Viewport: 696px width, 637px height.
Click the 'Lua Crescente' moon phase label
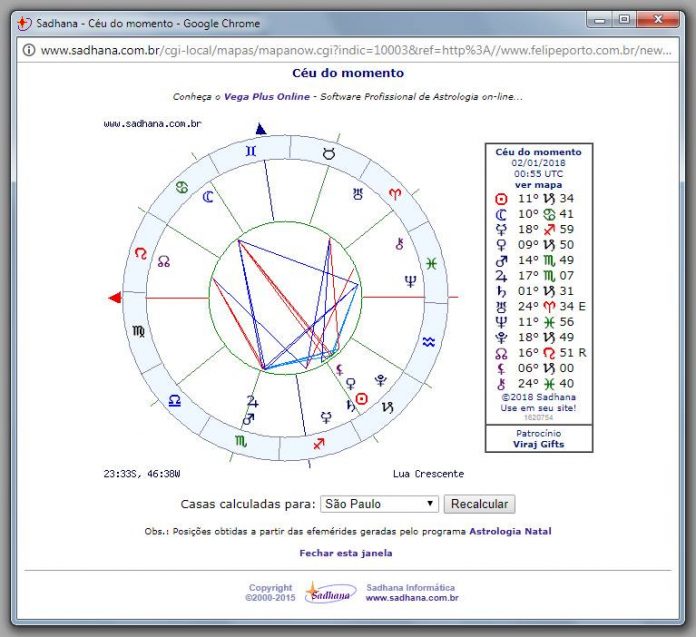click(x=428, y=474)
